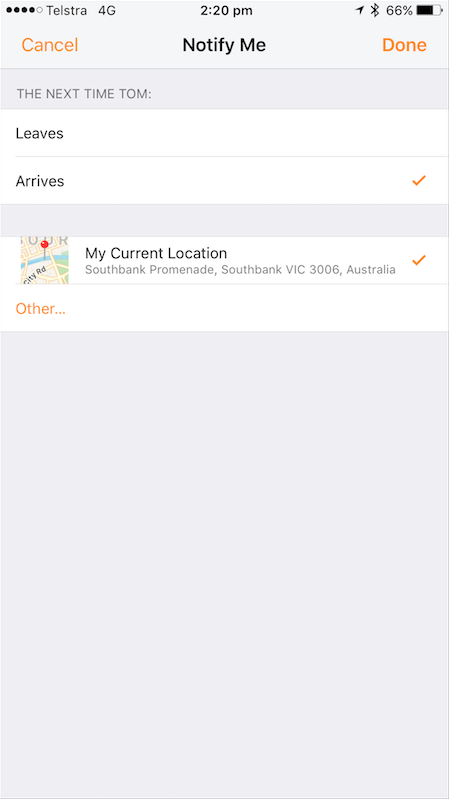This screenshot has height=799, width=449.
Task: Select the Leaves option
Action: [224, 133]
